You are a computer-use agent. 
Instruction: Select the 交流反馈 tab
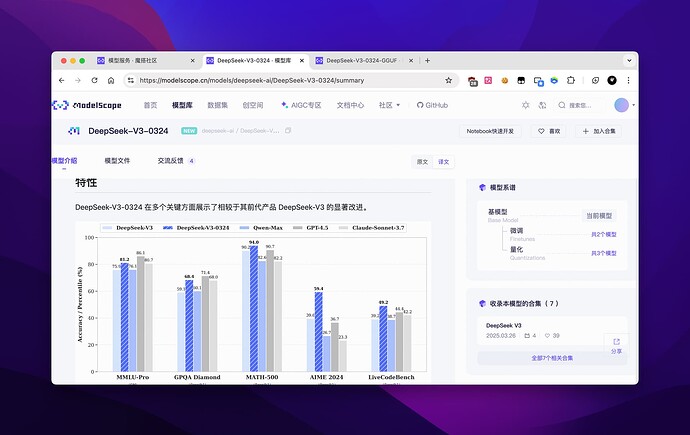point(176,161)
